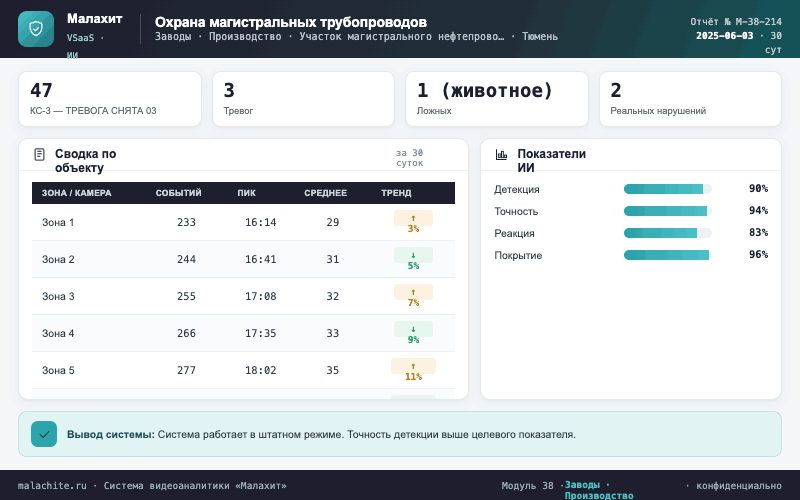
Task: Click the Охрана магистральных трубопроводов title
Action: click(291, 22)
